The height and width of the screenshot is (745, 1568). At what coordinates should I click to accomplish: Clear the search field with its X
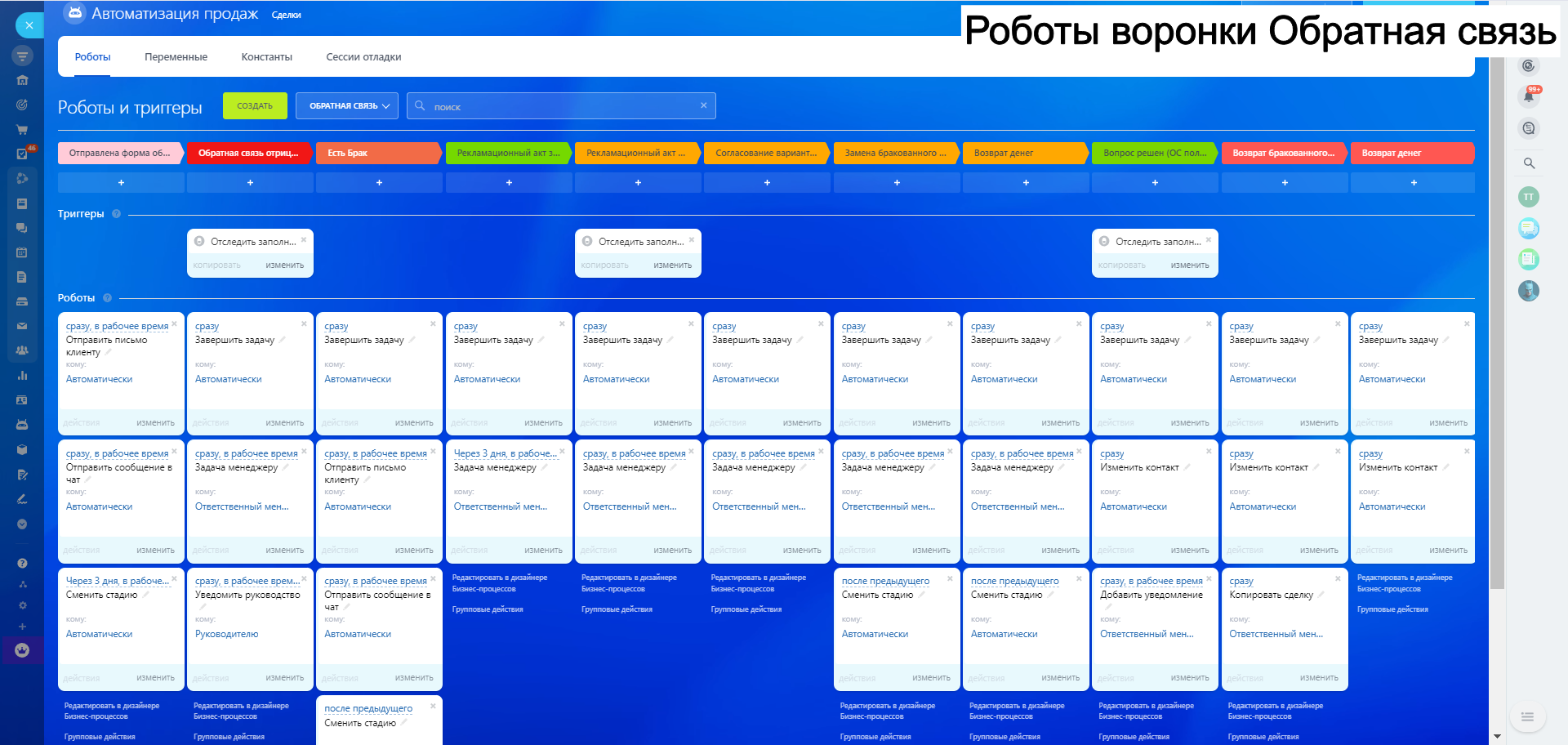[x=704, y=105]
